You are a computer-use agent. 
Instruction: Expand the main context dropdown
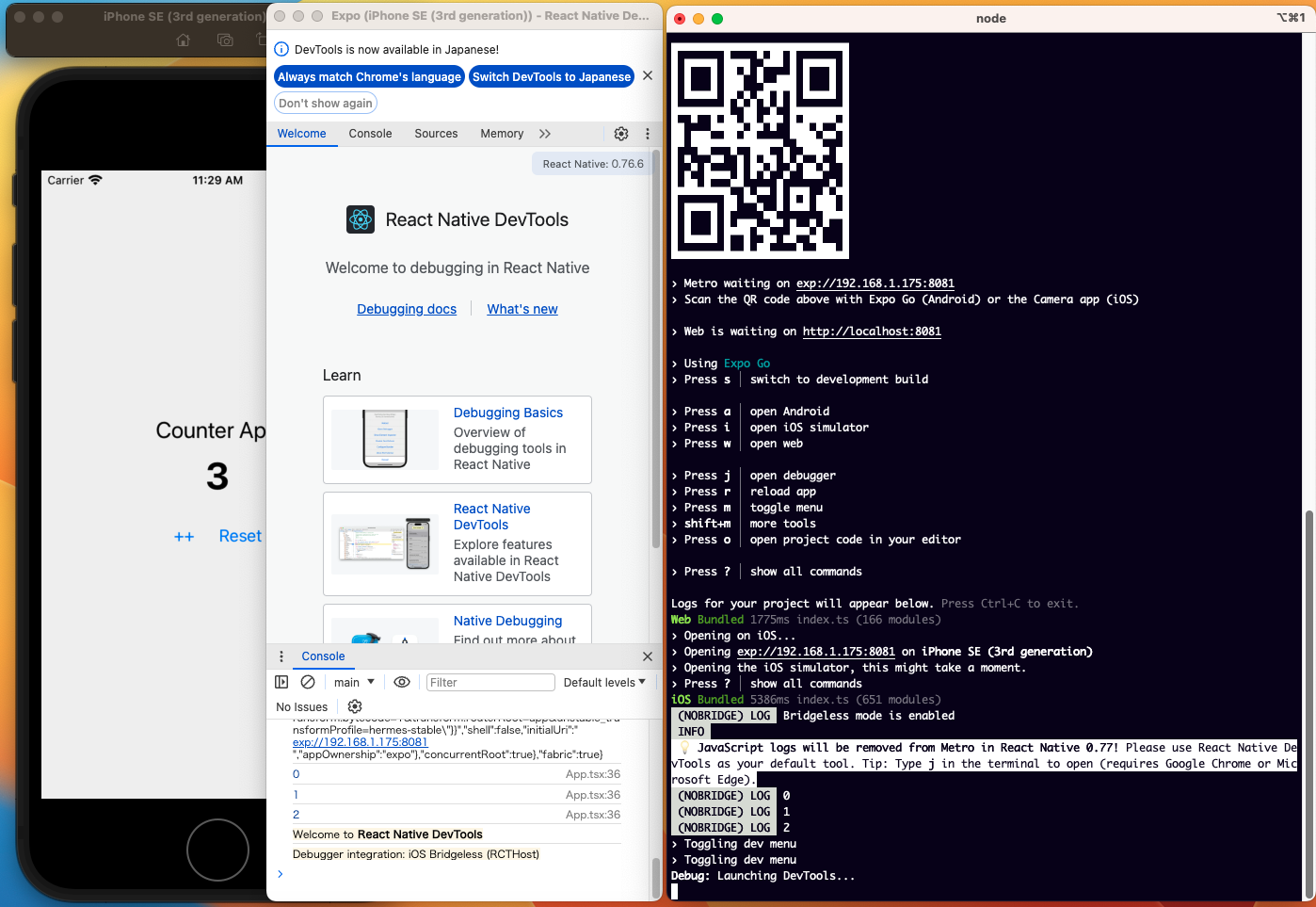(x=354, y=682)
